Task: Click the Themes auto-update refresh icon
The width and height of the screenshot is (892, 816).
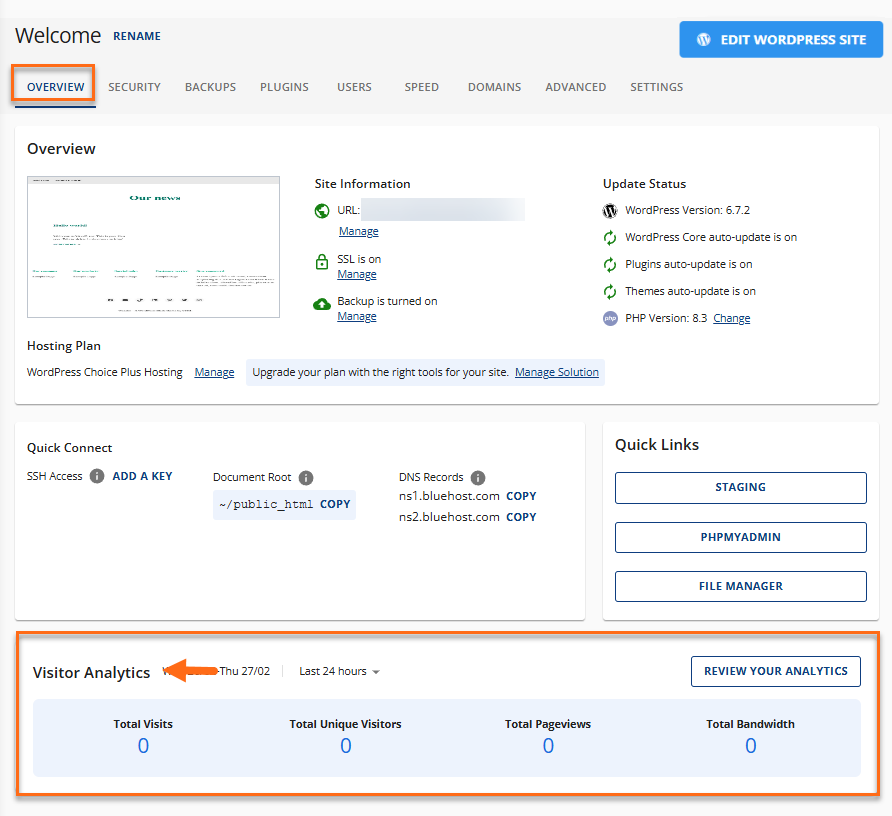Action: click(610, 292)
